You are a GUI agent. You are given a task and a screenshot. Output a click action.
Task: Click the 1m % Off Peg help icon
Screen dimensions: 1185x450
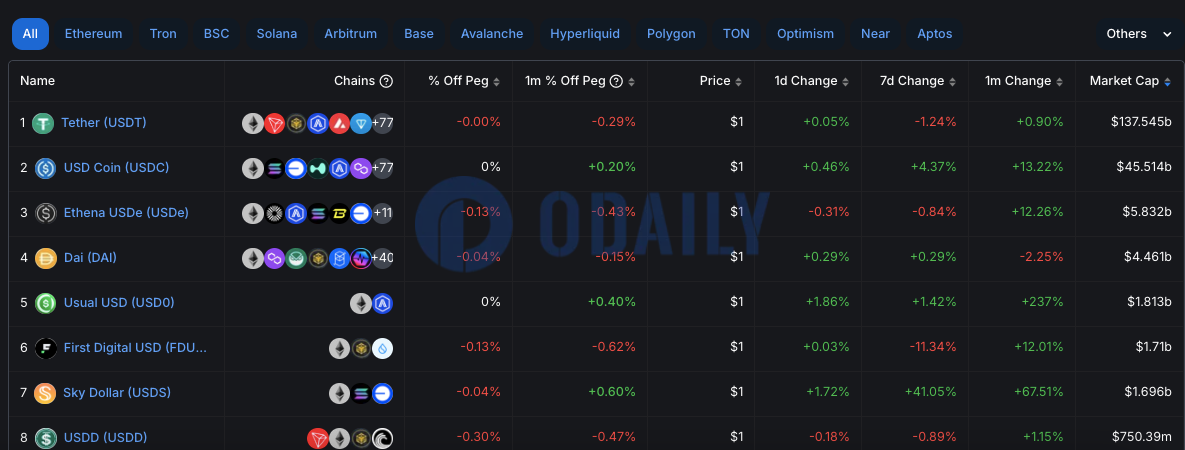(x=616, y=81)
